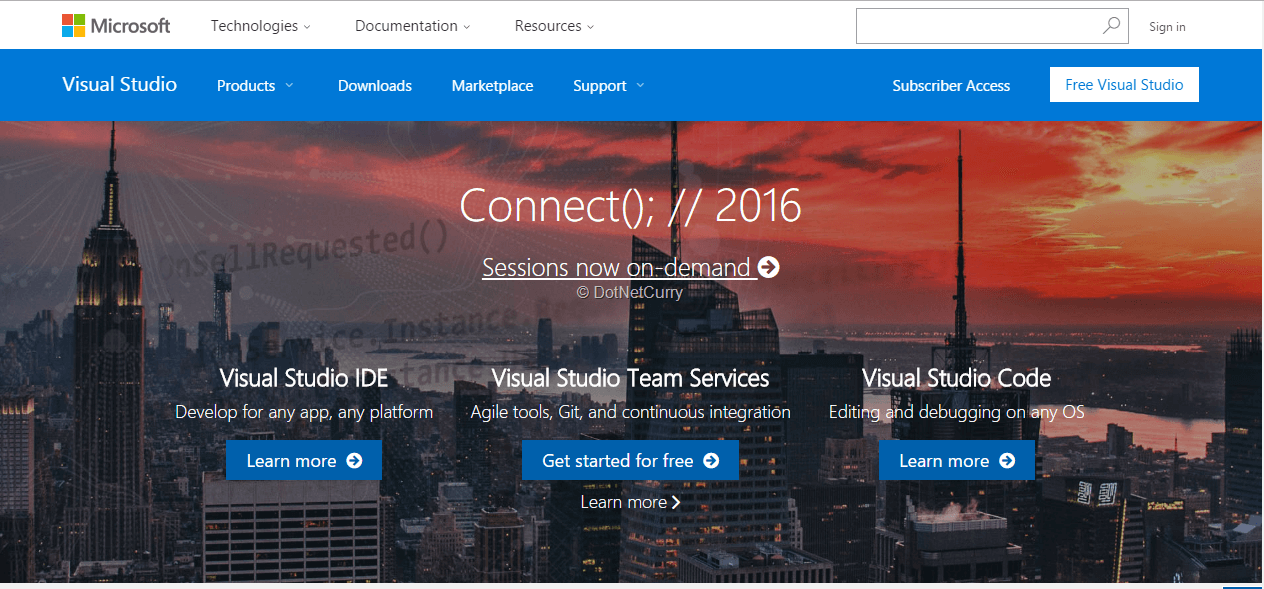Click Sign in
This screenshot has width=1264, height=589.
coord(1167,27)
